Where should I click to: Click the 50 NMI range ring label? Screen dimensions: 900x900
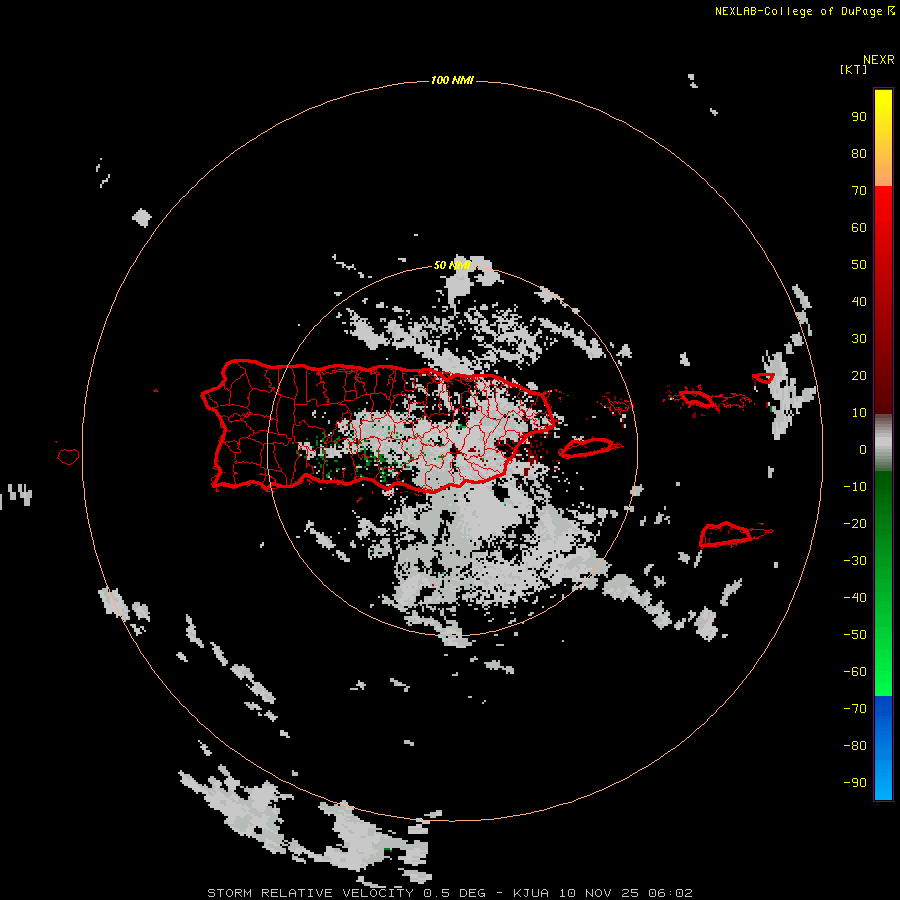pyautogui.click(x=452, y=265)
